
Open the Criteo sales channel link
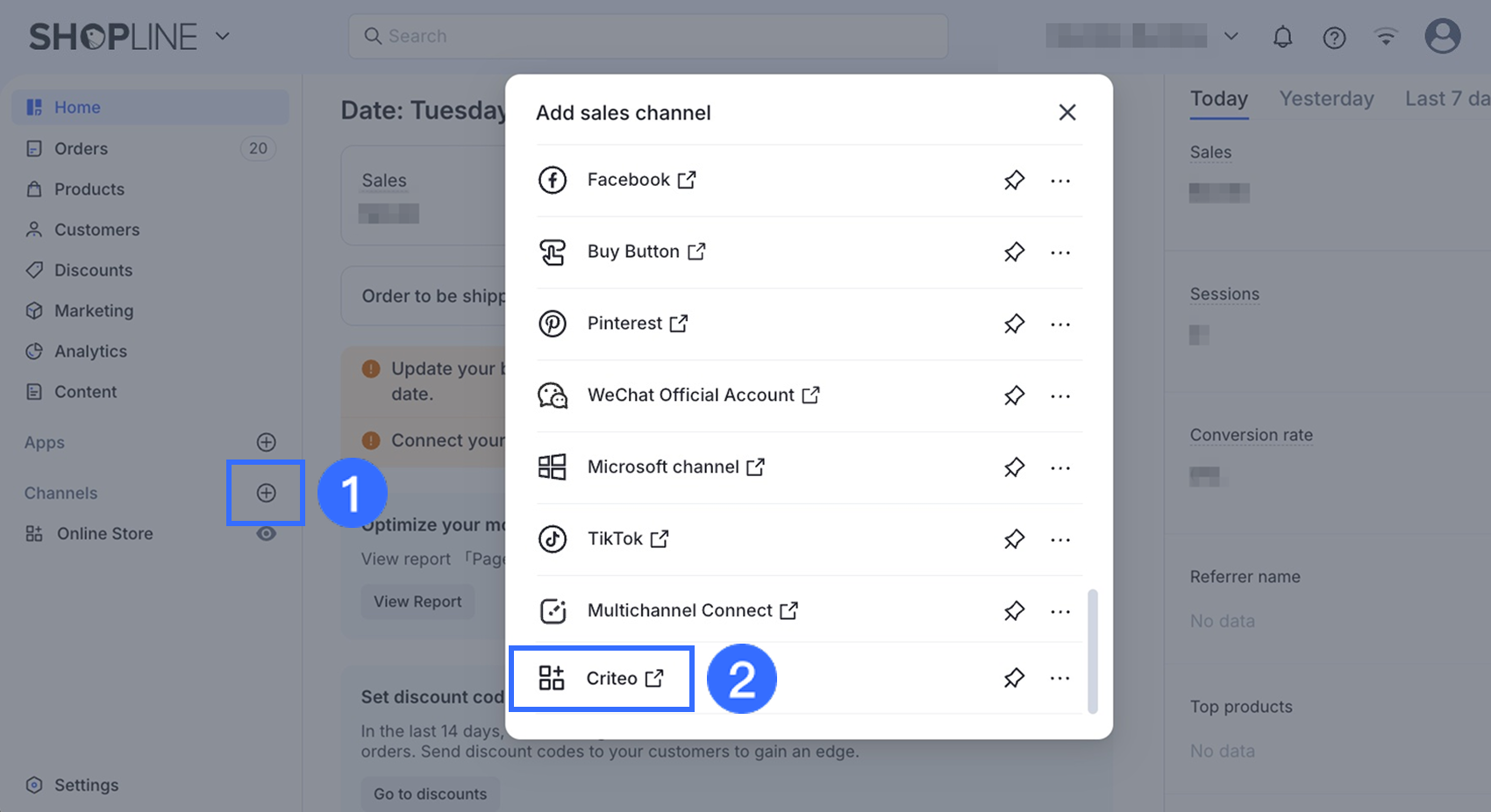612,678
